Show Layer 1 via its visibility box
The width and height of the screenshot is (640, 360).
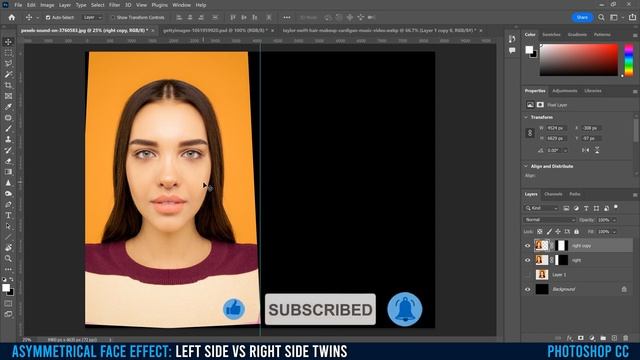click(x=527, y=275)
